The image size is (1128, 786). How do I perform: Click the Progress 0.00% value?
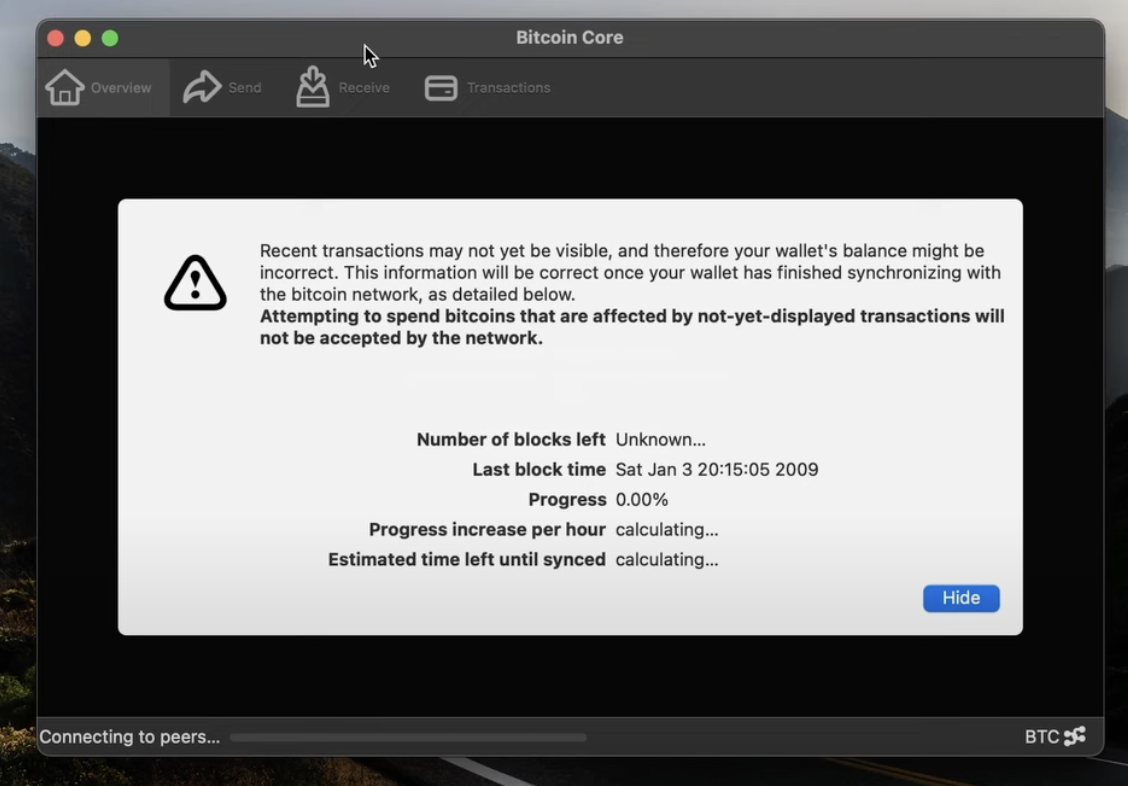(642, 500)
